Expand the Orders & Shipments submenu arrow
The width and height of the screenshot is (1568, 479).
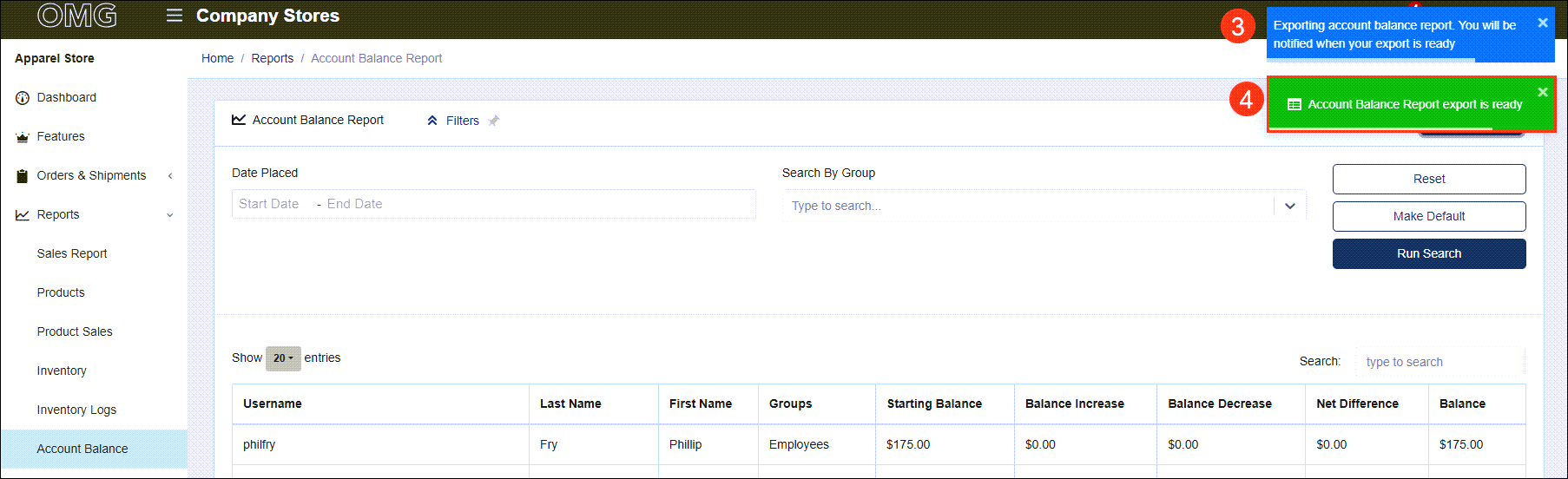coord(170,176)
